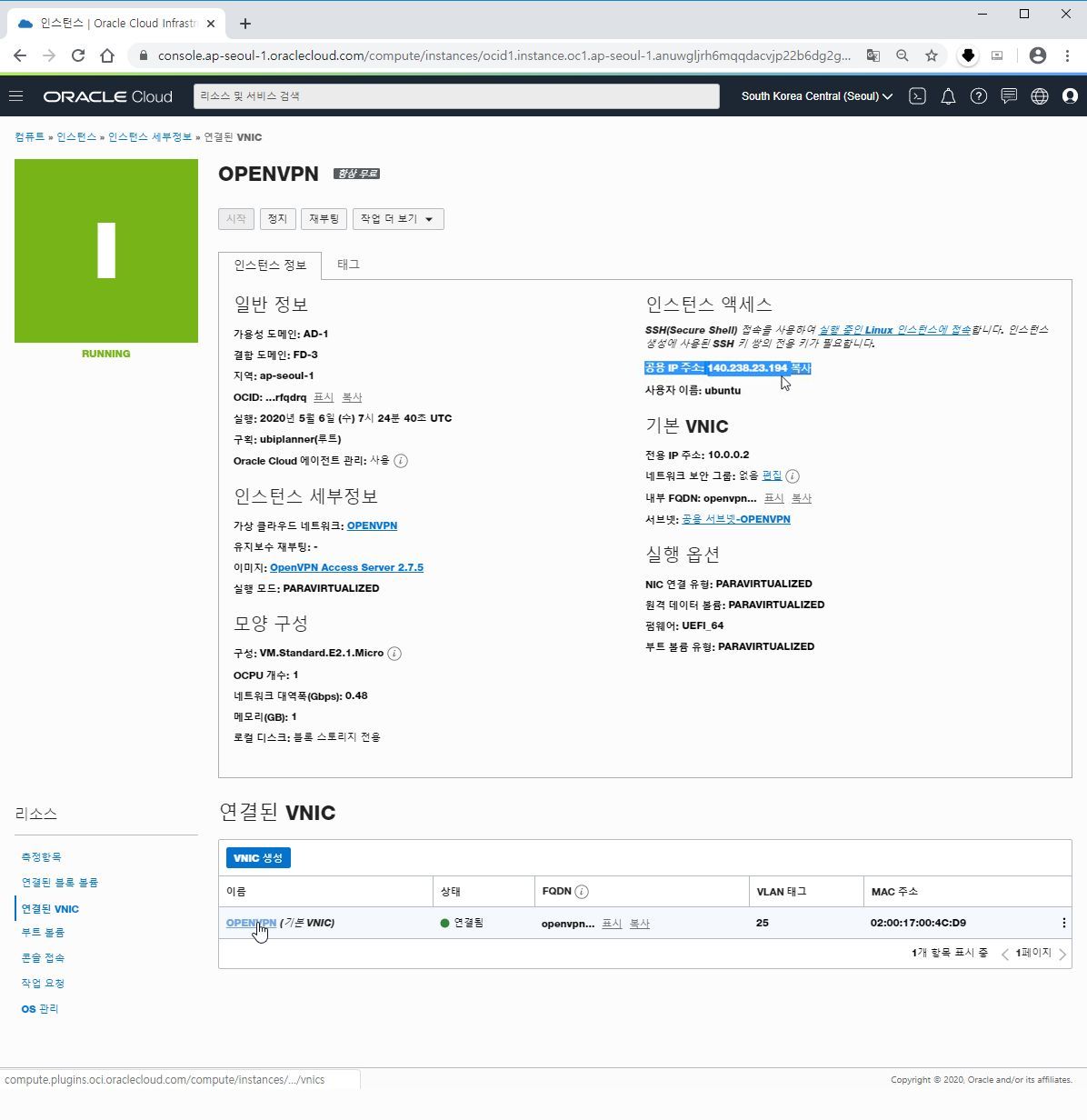The height and width of the screenshot is (1120, 1087).
Task: Select 연결된 블록 볼륨 in resources list
Action: [60, 883]
